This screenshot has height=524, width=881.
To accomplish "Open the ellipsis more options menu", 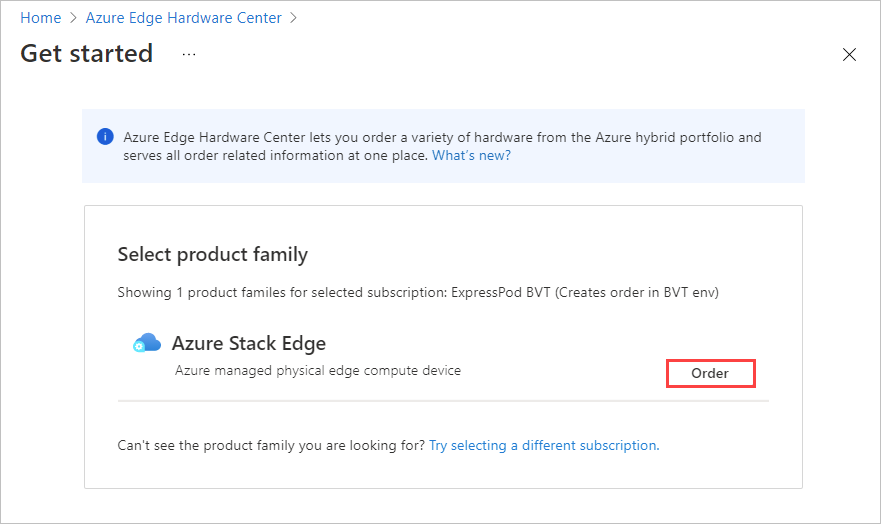I will click(189, 54).
